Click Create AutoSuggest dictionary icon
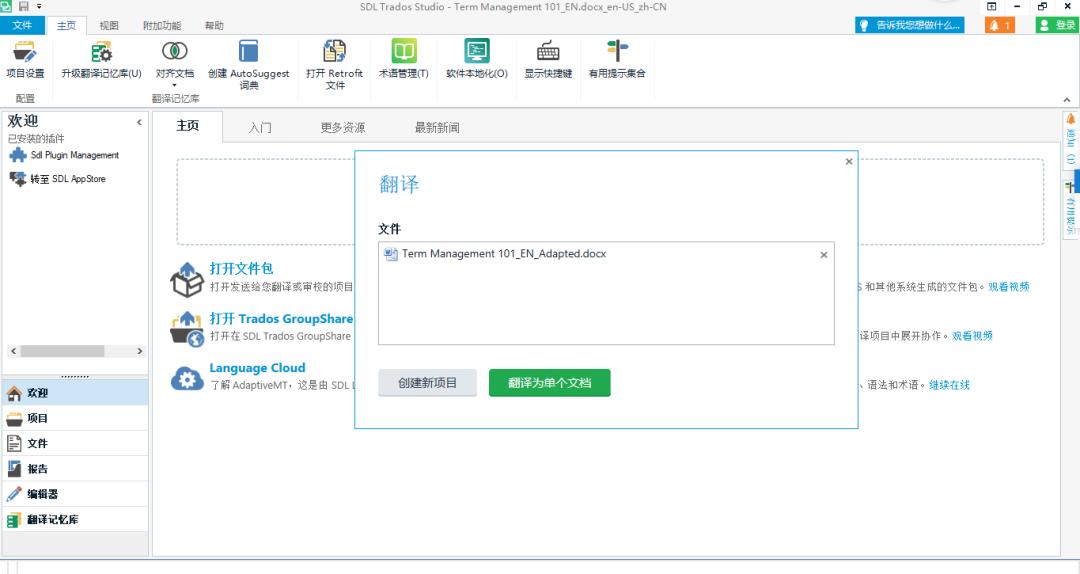This screenshot has width=1080, height=574. [248, 52]
